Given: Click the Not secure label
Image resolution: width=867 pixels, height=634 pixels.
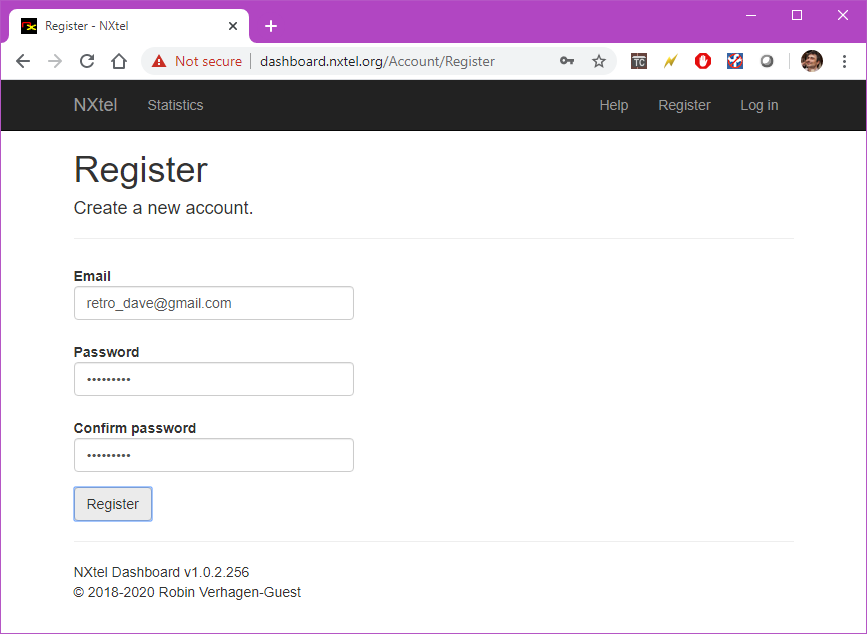Looking at the screenshot, I should click(208, 61).
